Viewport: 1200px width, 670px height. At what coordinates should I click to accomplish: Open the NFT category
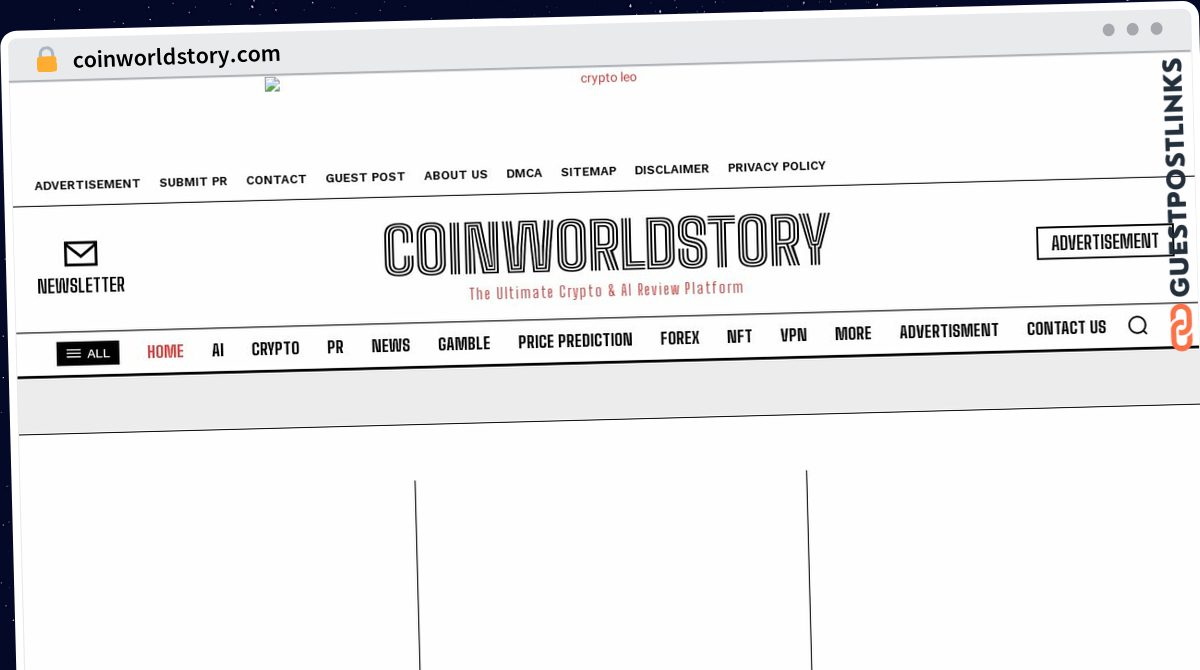click(739, 337)
